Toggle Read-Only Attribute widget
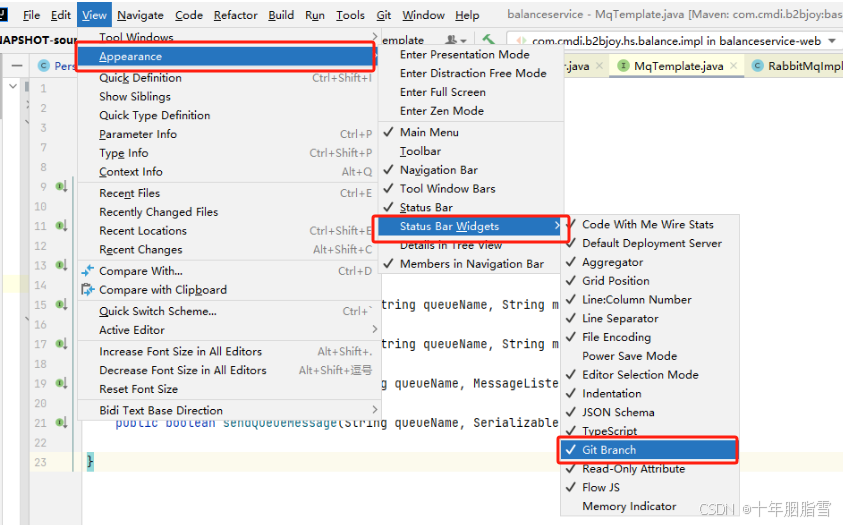This screenshot has width=843, height=525. [x=650, y=469]
